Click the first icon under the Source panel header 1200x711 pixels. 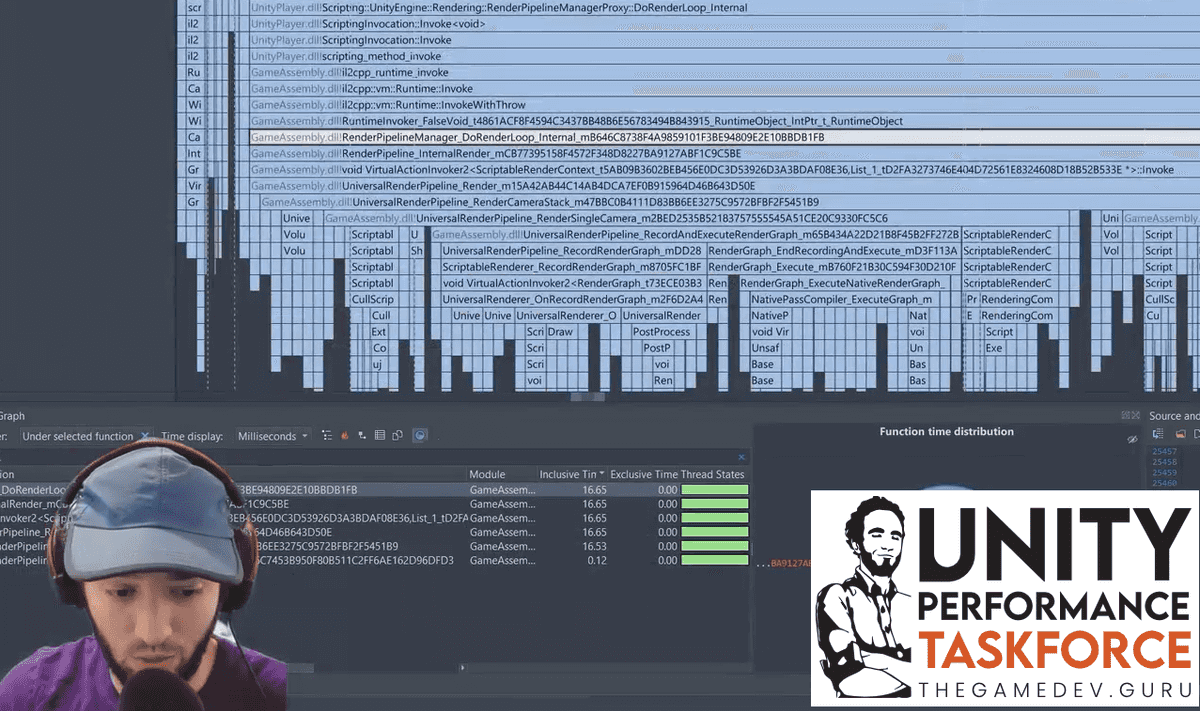pyautogui.click(x=1158, y=434)
